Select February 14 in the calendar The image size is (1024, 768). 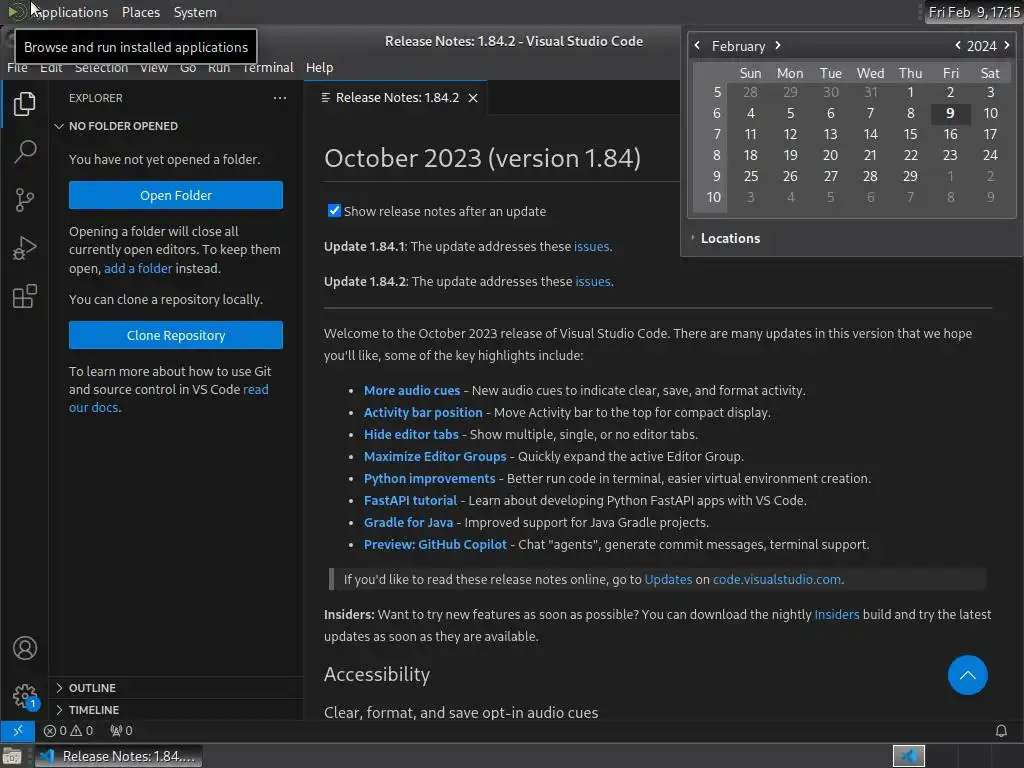[870, 135]
